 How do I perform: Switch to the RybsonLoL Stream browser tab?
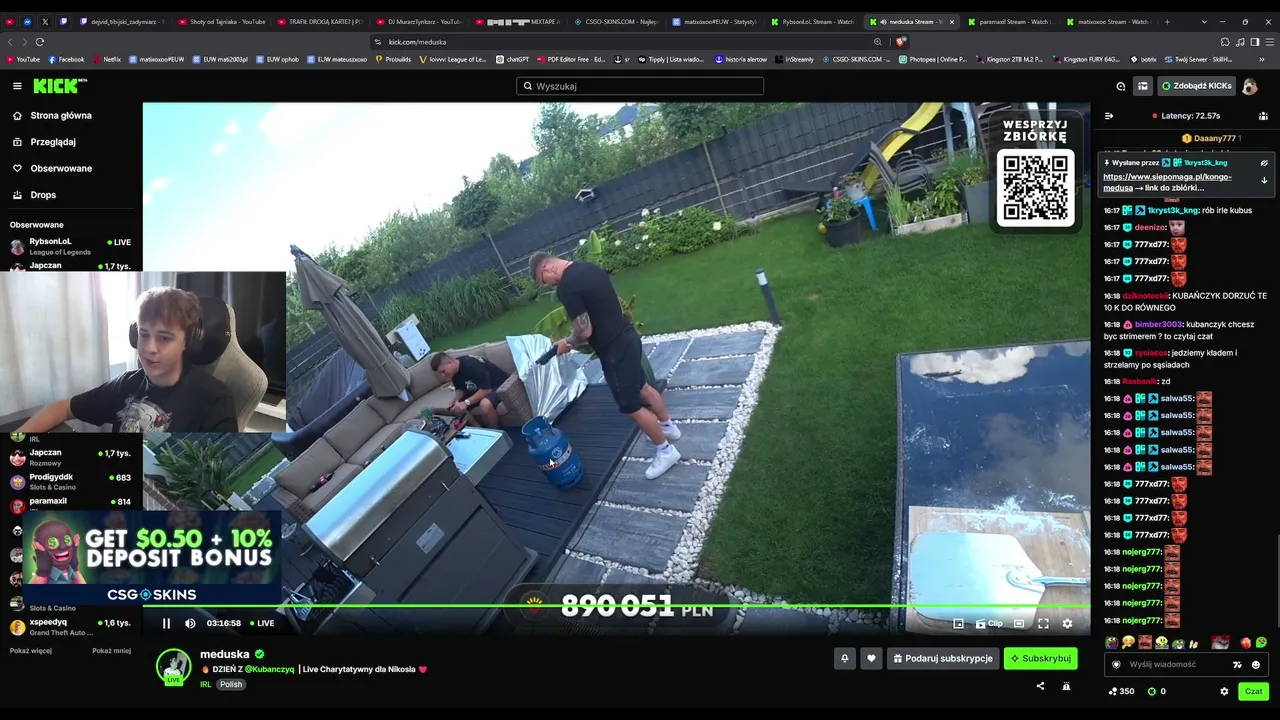click(812, 21)
